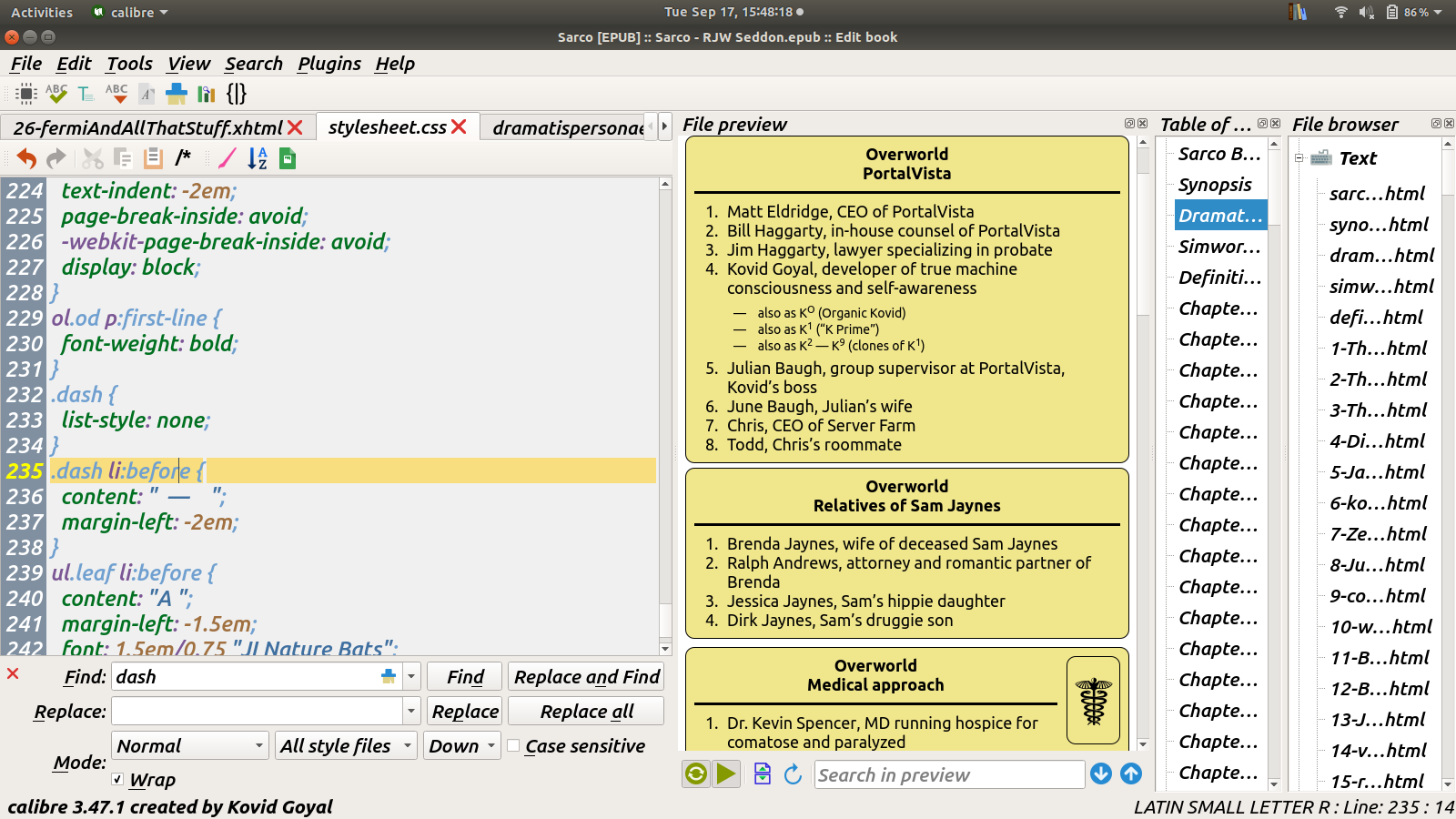1456x819 pixels.
Task: Open the Down search direction dropdown
Action: coord(462,745)
